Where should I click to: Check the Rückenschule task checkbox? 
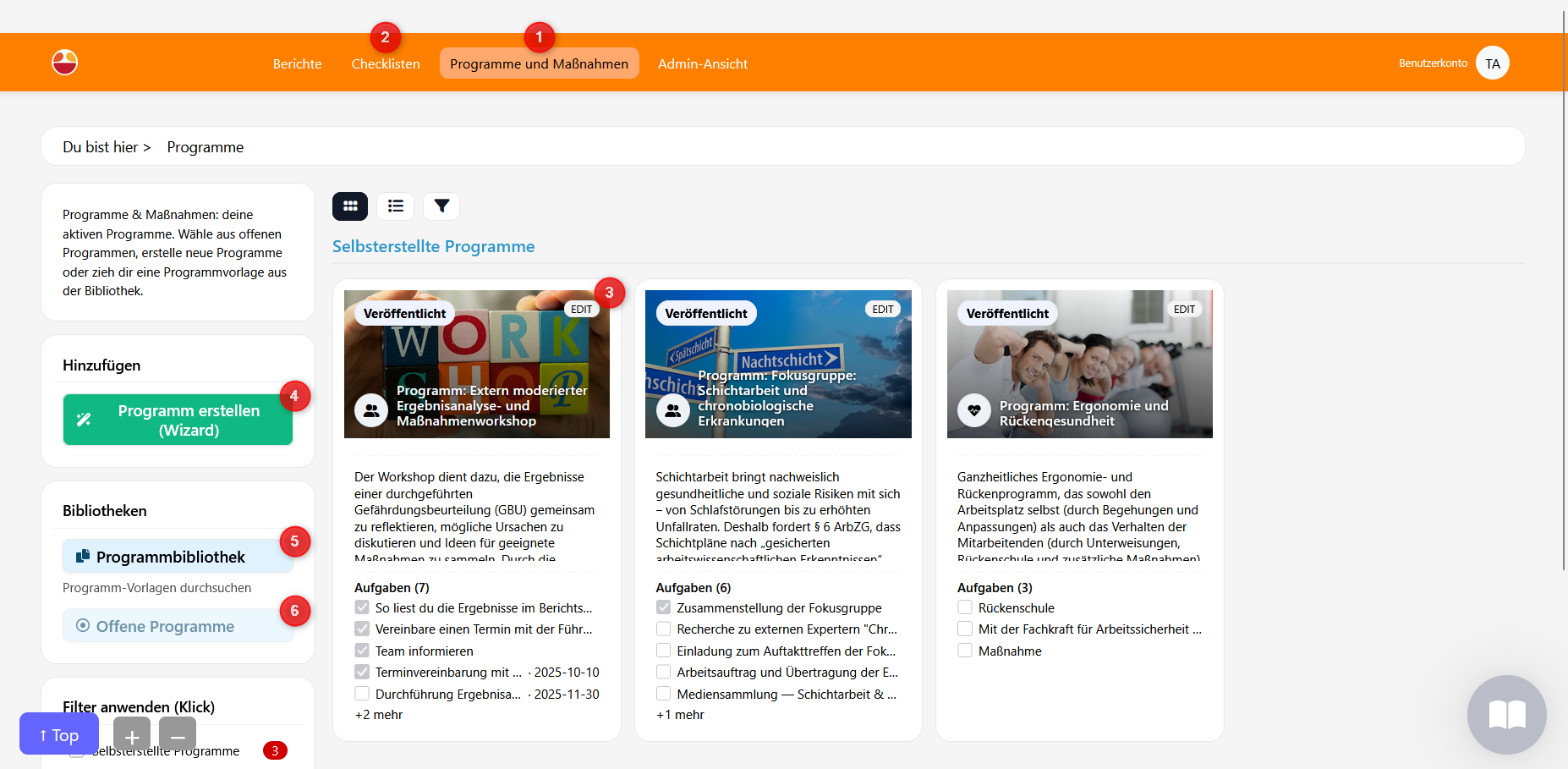coord(965,607)
